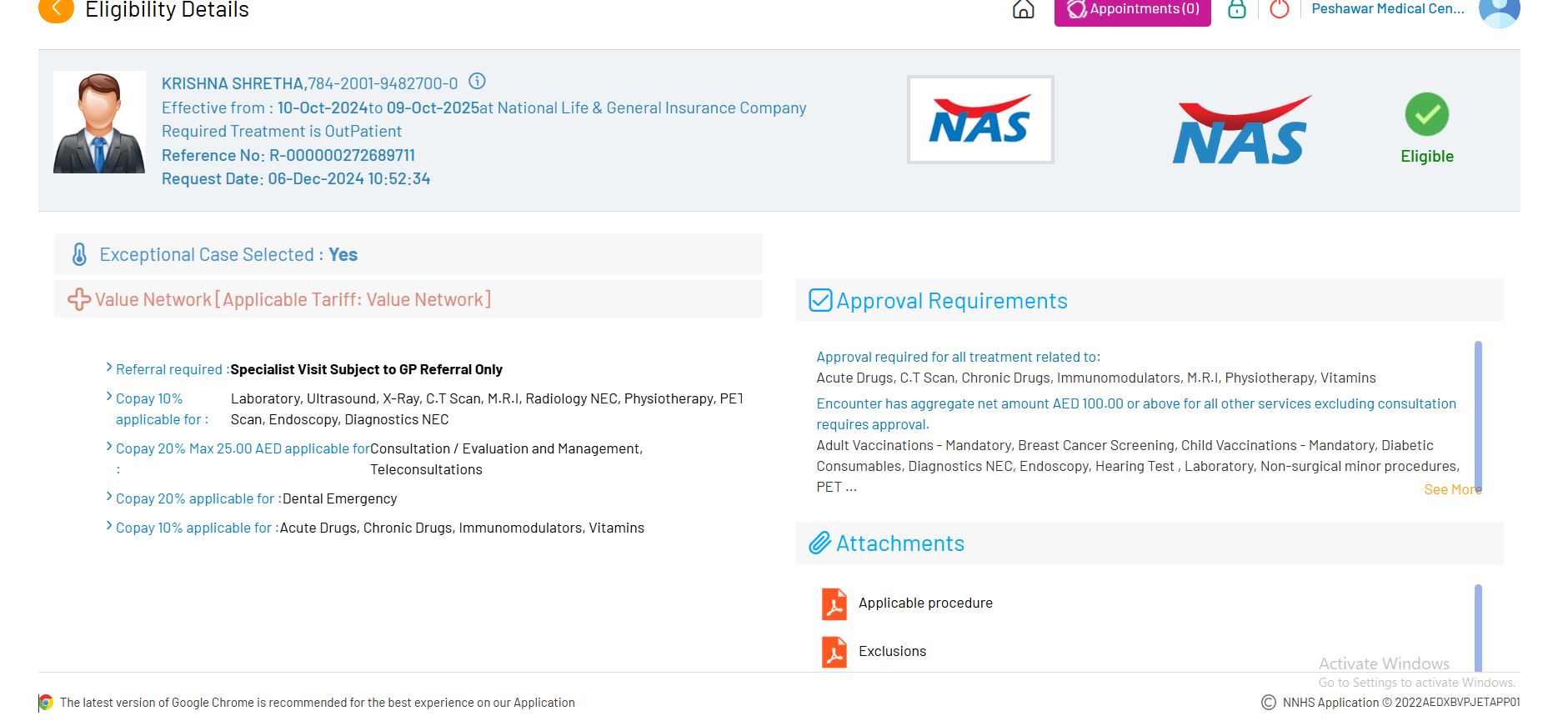This screenshot has height=726, width=1568.
Task: Expand Copay 10% Acute Drugs chevron
Action: point(109,526)
